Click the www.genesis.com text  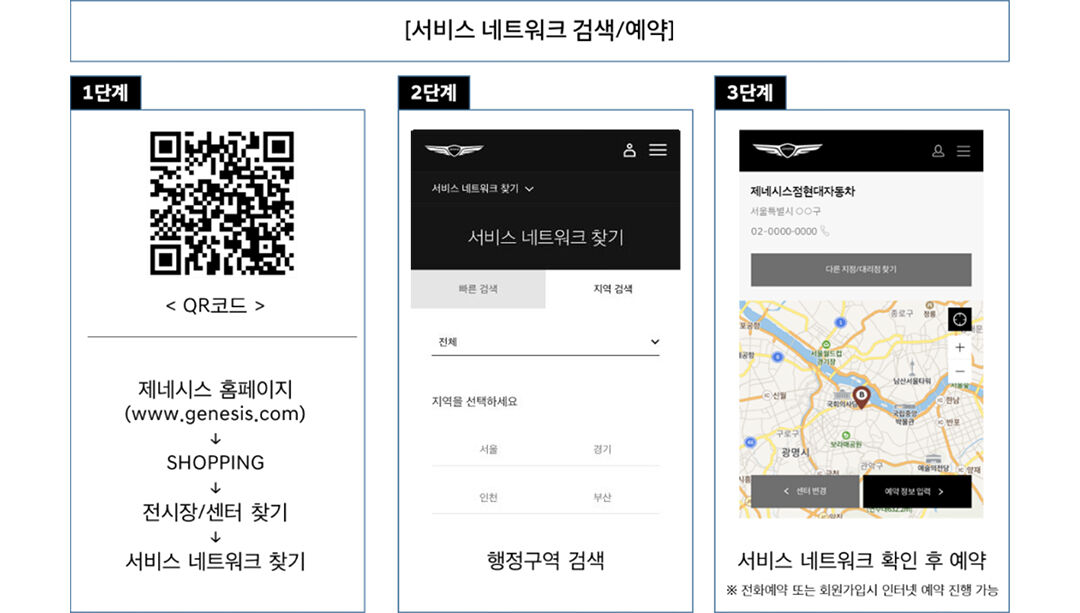coord(215,414)
